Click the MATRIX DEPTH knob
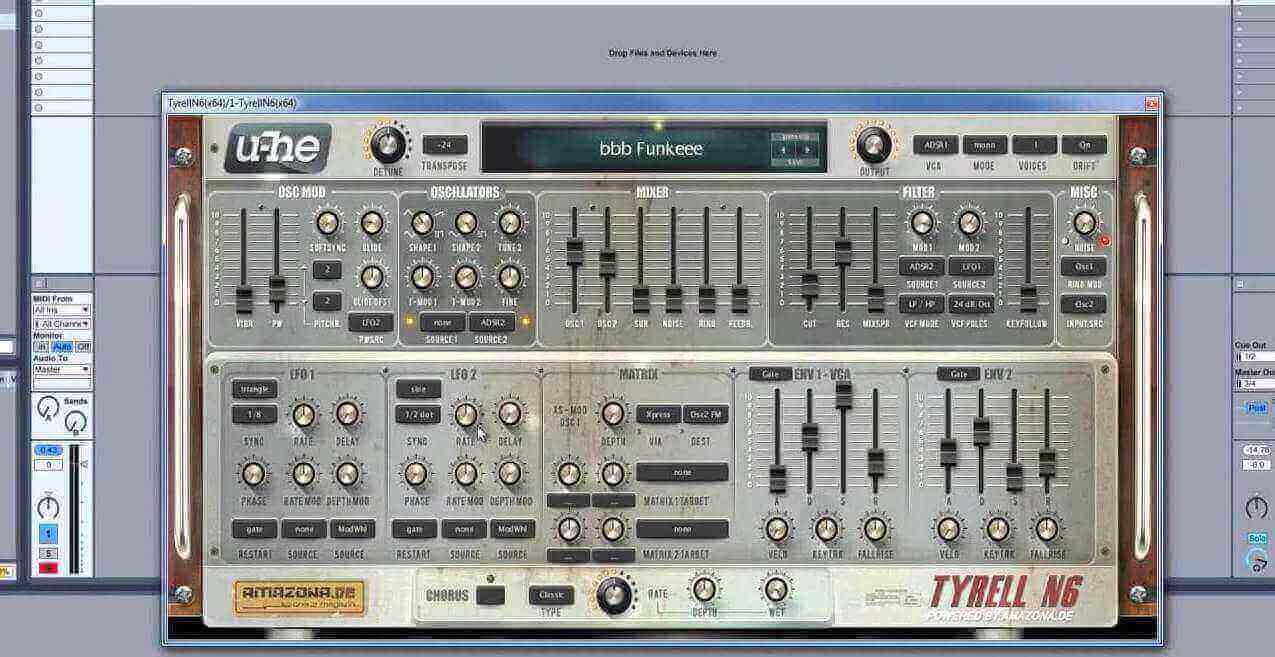 (612, 414)
